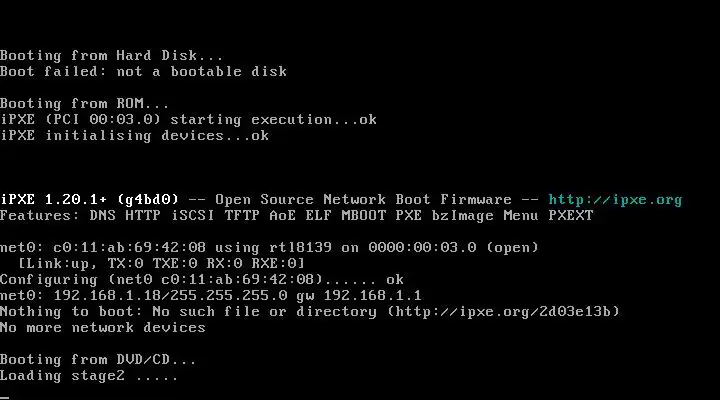Click 'Boot failed: not a bootable disk'
The height and width of the screenshot is (400, 720).
point(143,71)
